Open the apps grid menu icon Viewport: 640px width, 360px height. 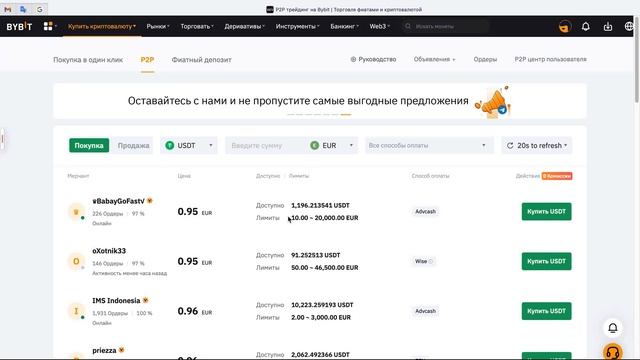coord(48,26)
